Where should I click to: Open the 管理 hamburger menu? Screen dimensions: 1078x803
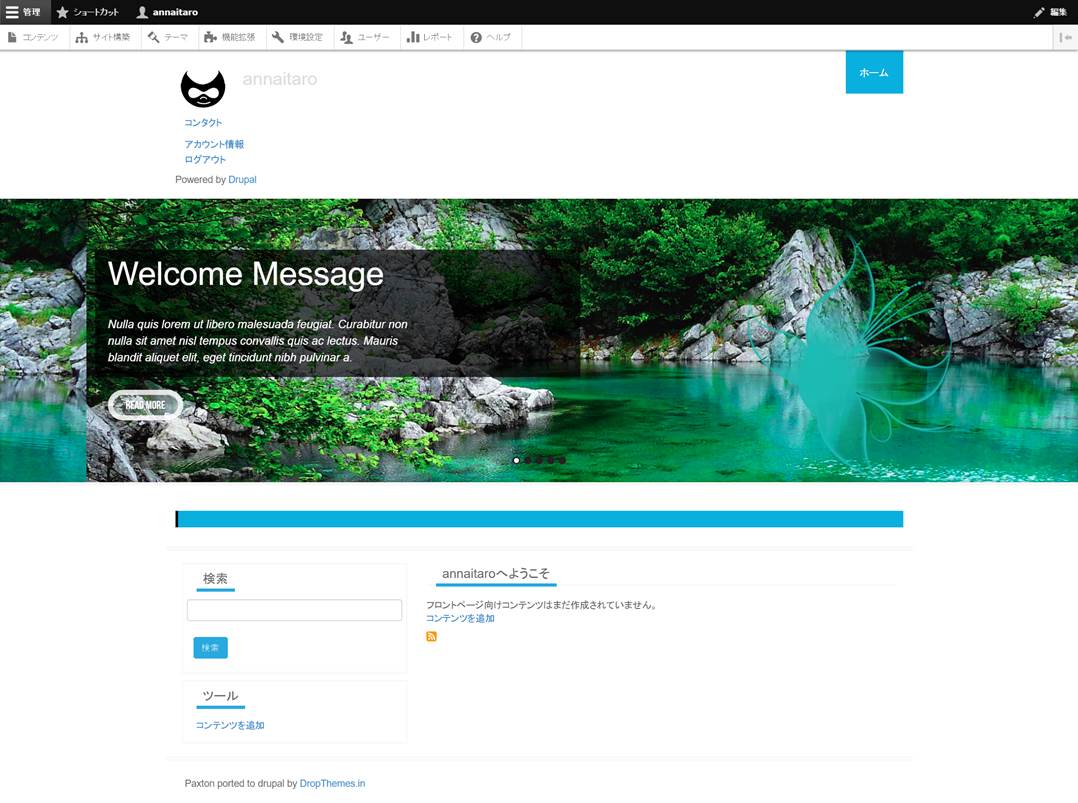(x=24, y=12)
